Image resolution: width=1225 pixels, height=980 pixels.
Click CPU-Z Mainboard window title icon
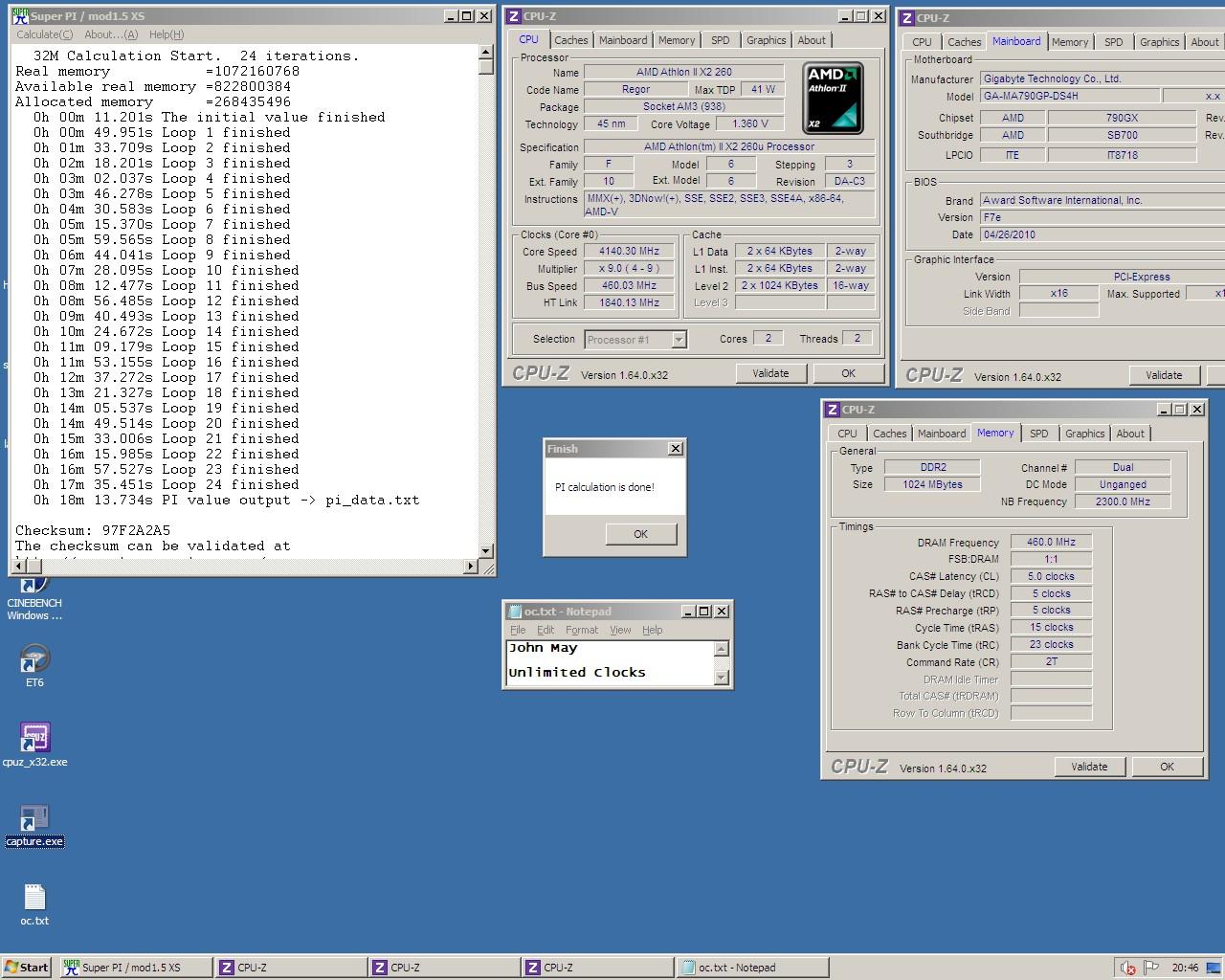click(907, 17)
